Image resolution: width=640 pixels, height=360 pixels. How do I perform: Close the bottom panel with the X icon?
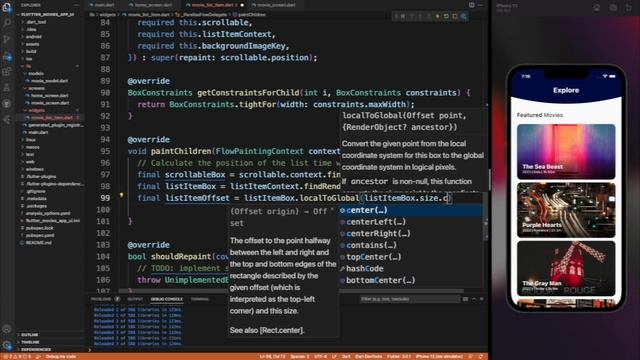[x=482, y=299]
